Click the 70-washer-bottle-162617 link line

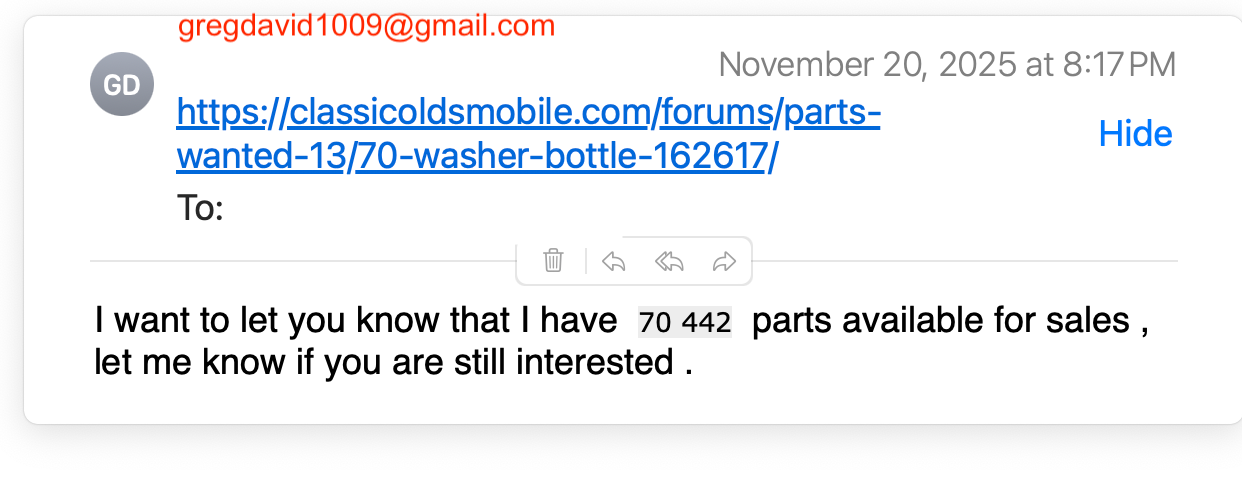coord(477,157)
